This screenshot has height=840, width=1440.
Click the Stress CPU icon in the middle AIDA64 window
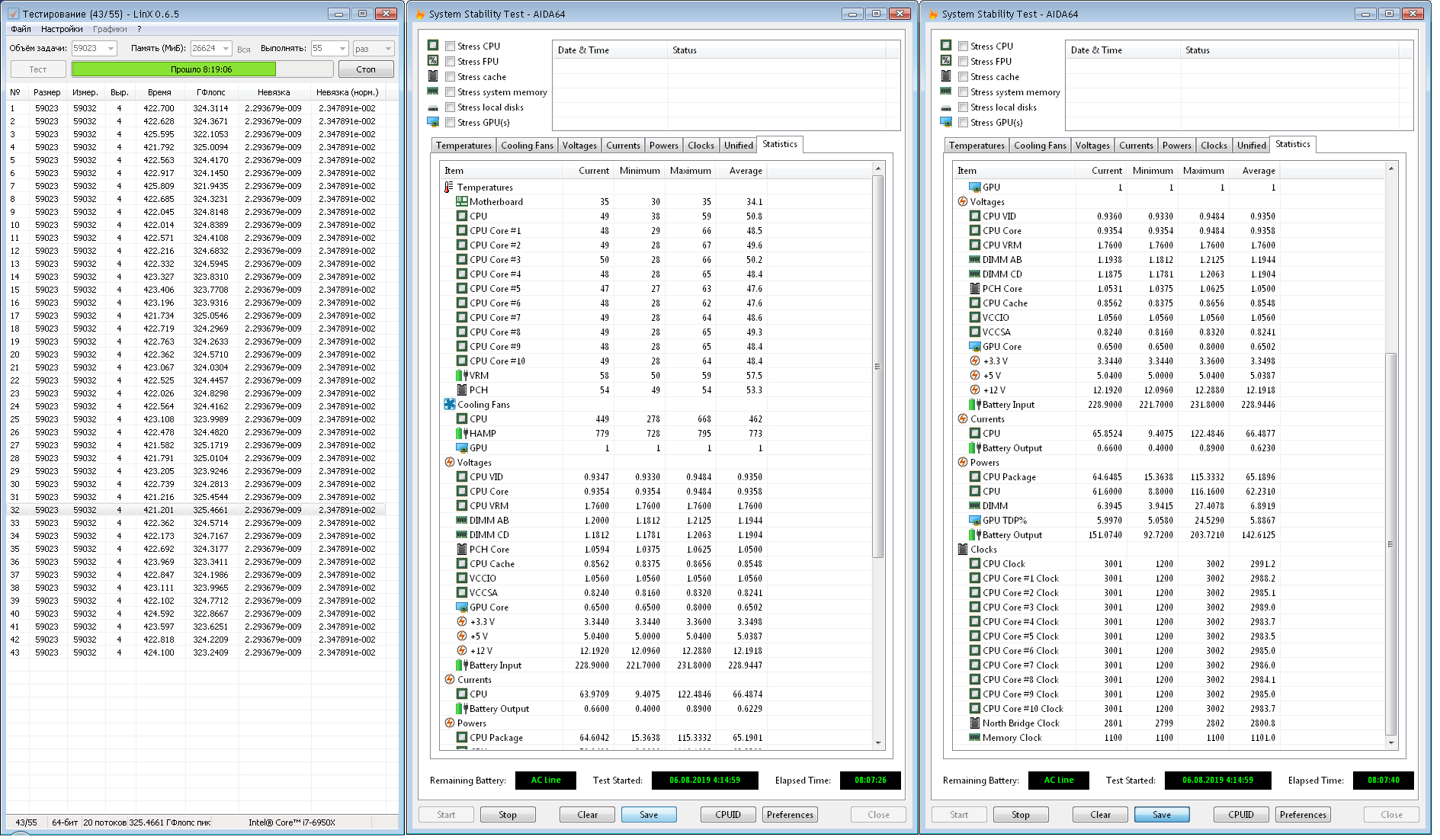click(x=433, y=46)
